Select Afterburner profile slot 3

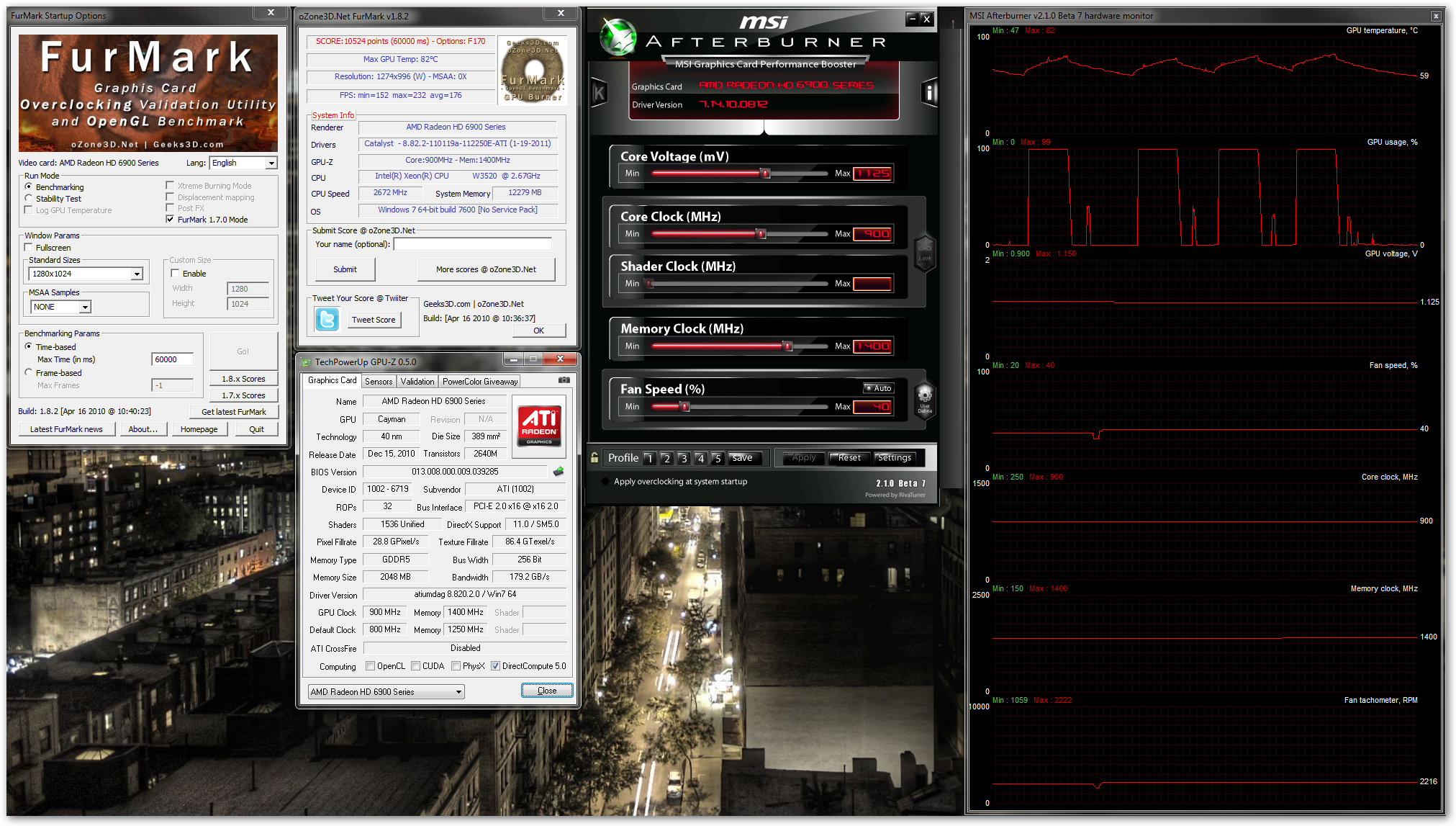[x=684, y=458]
